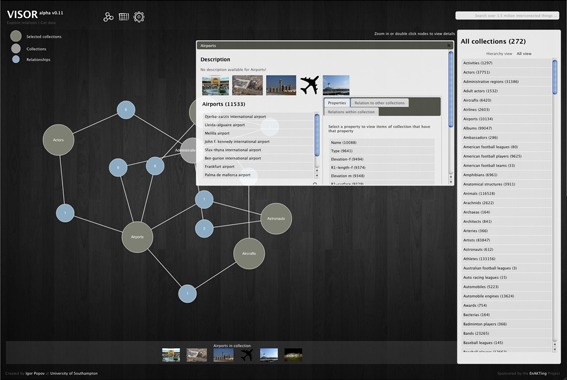Image resolution: width=567 pixels, height=380 pixels.
Task: Open Relation to other collections tab
Action: click(x=379, y=103)
